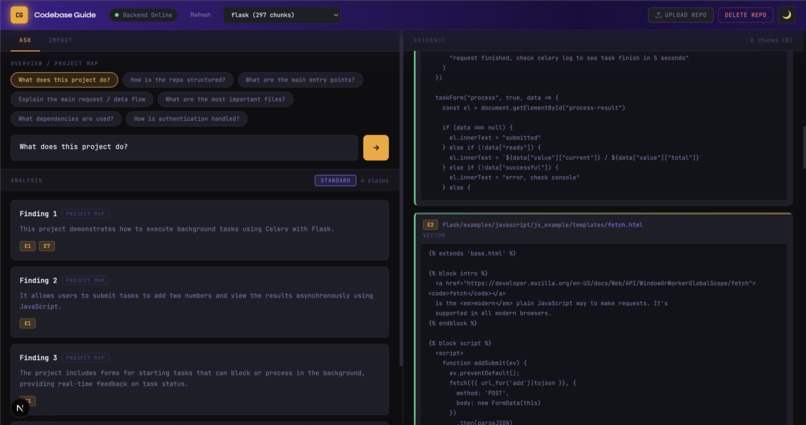Toggle dark mode moon icon
The width and height of the screenshot is (806, 425).
786,15
